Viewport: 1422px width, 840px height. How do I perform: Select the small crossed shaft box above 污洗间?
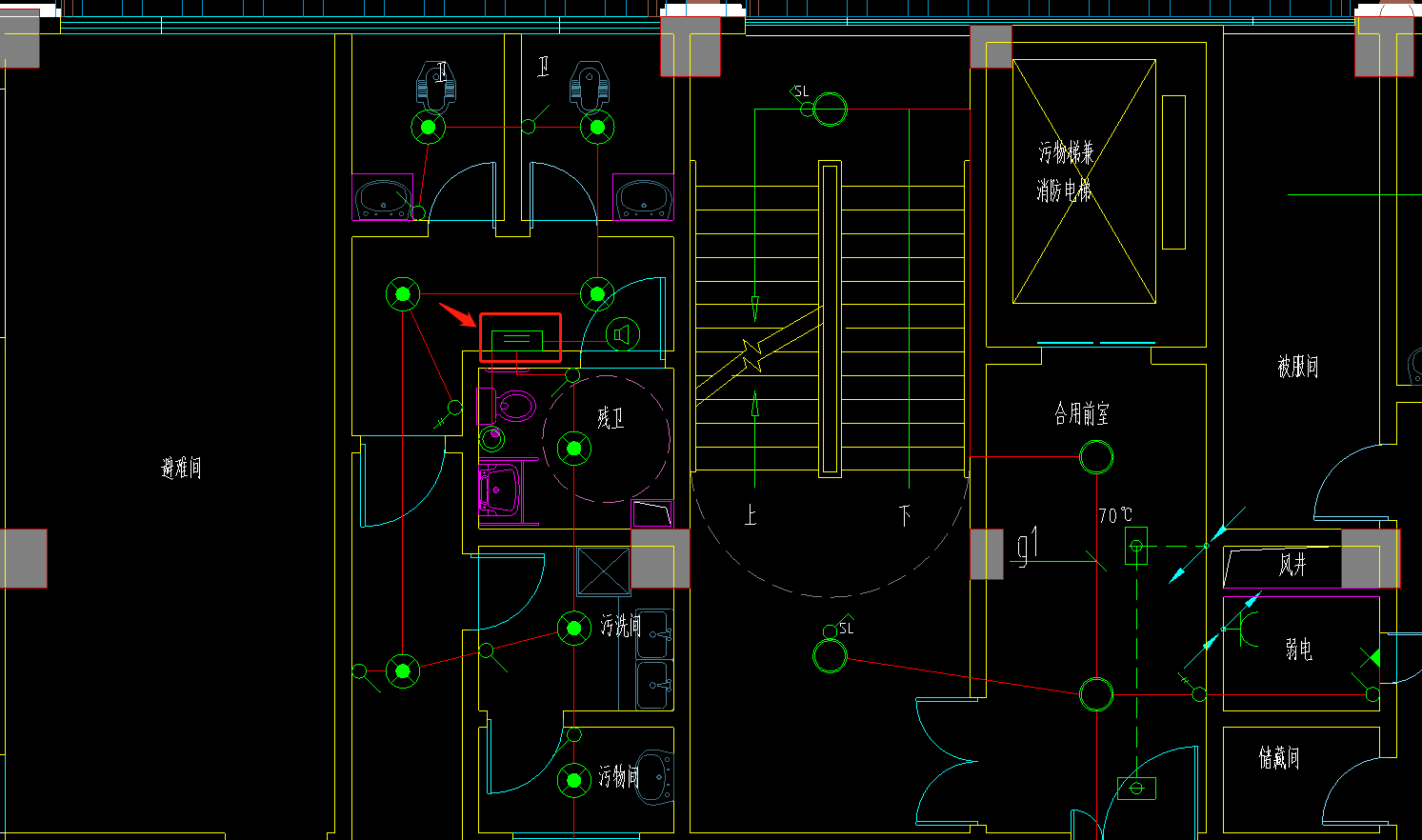(x=604, y=572)
